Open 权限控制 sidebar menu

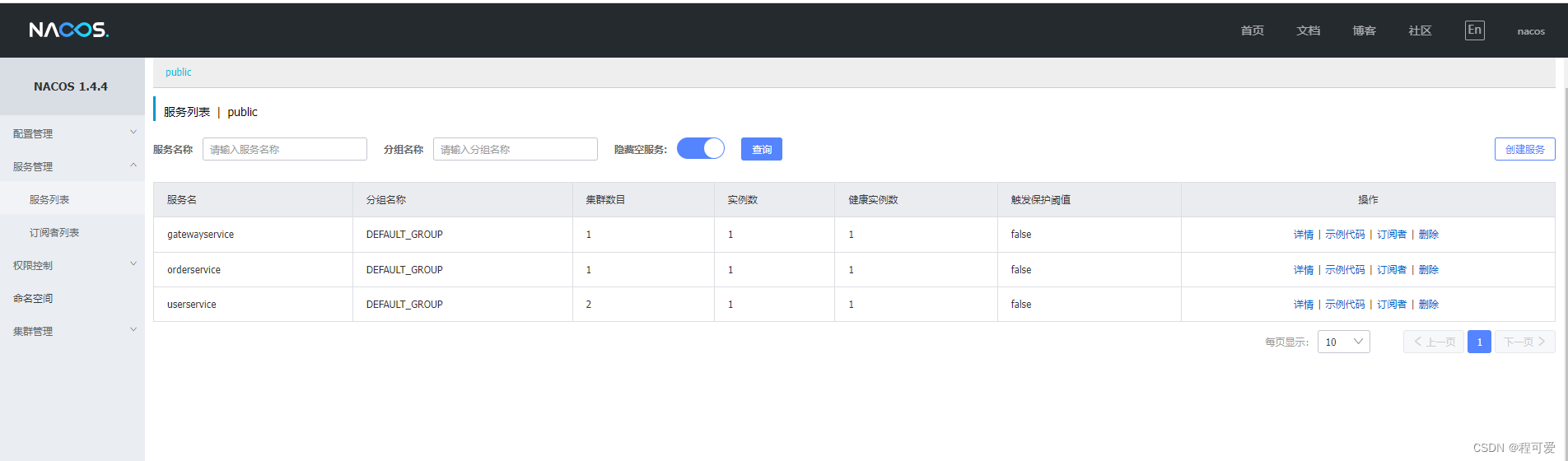pos(33,265)
